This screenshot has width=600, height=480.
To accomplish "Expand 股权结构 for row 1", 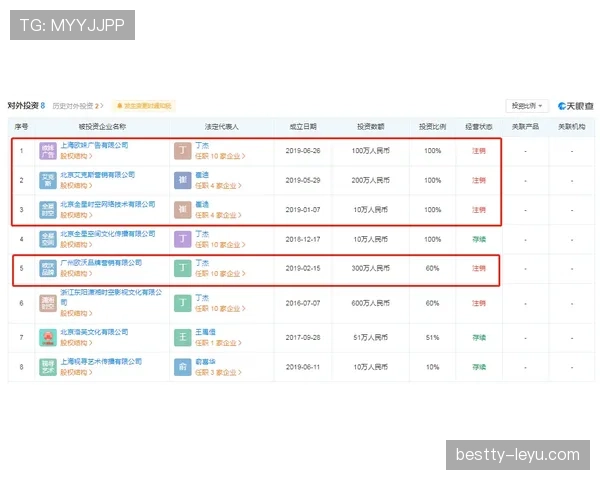I will point(76,156).
